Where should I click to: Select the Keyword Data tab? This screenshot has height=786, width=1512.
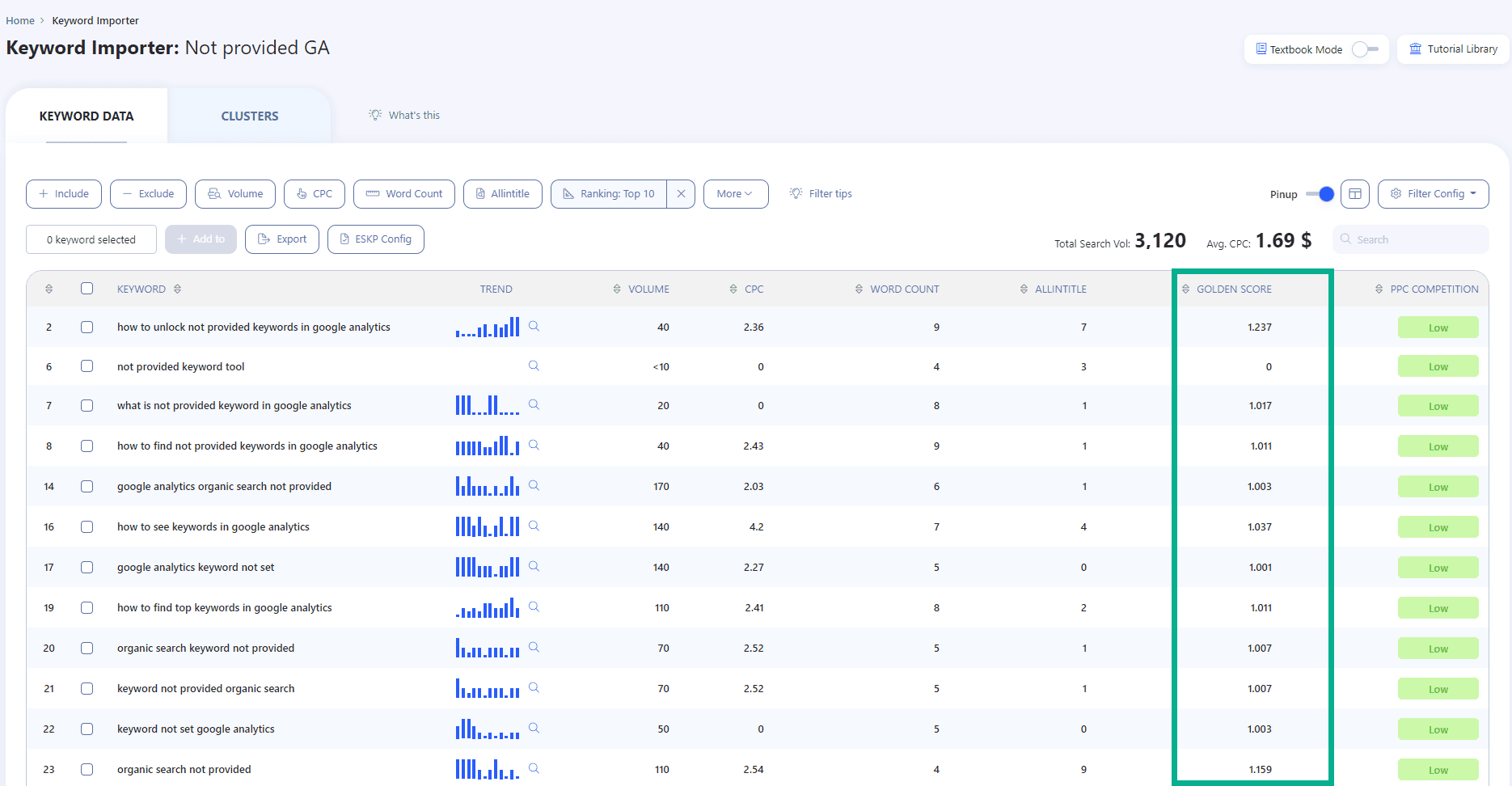click(x=87, y=116)
